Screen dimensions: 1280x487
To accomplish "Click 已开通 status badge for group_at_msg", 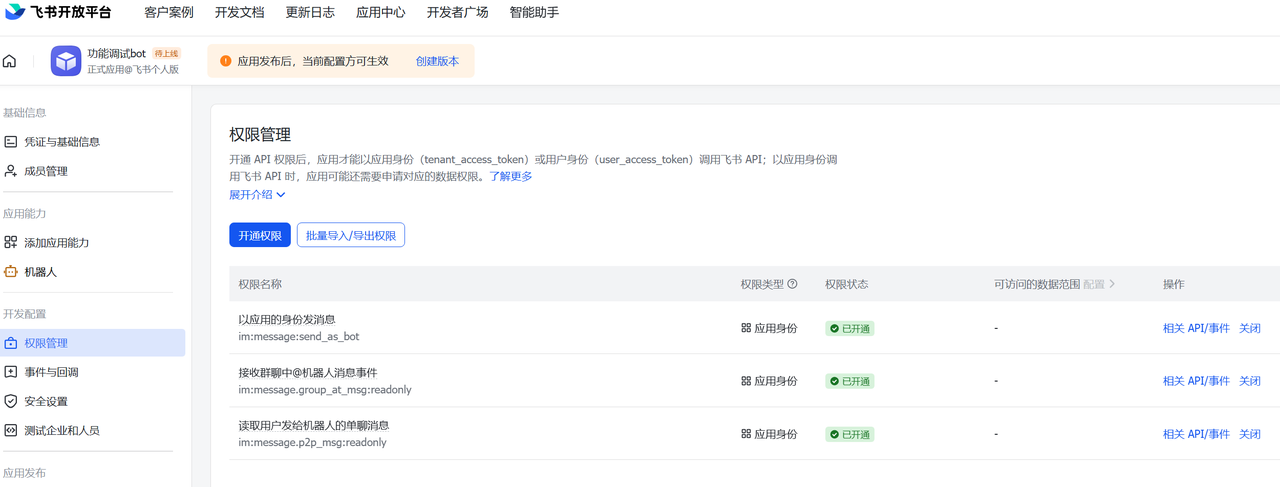I will tap(850, 381).
